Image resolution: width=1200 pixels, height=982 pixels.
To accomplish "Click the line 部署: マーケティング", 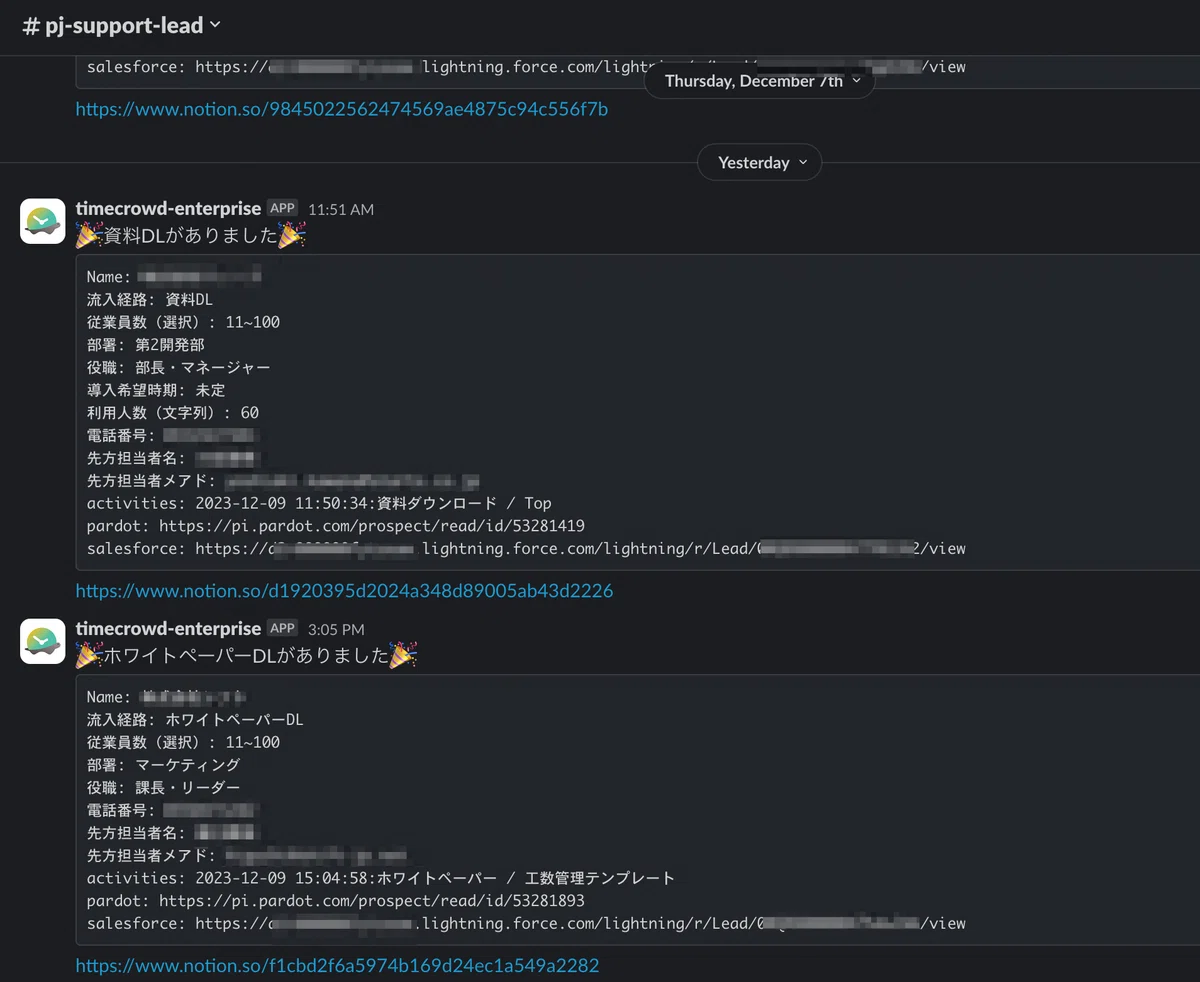I will point(164,765).
